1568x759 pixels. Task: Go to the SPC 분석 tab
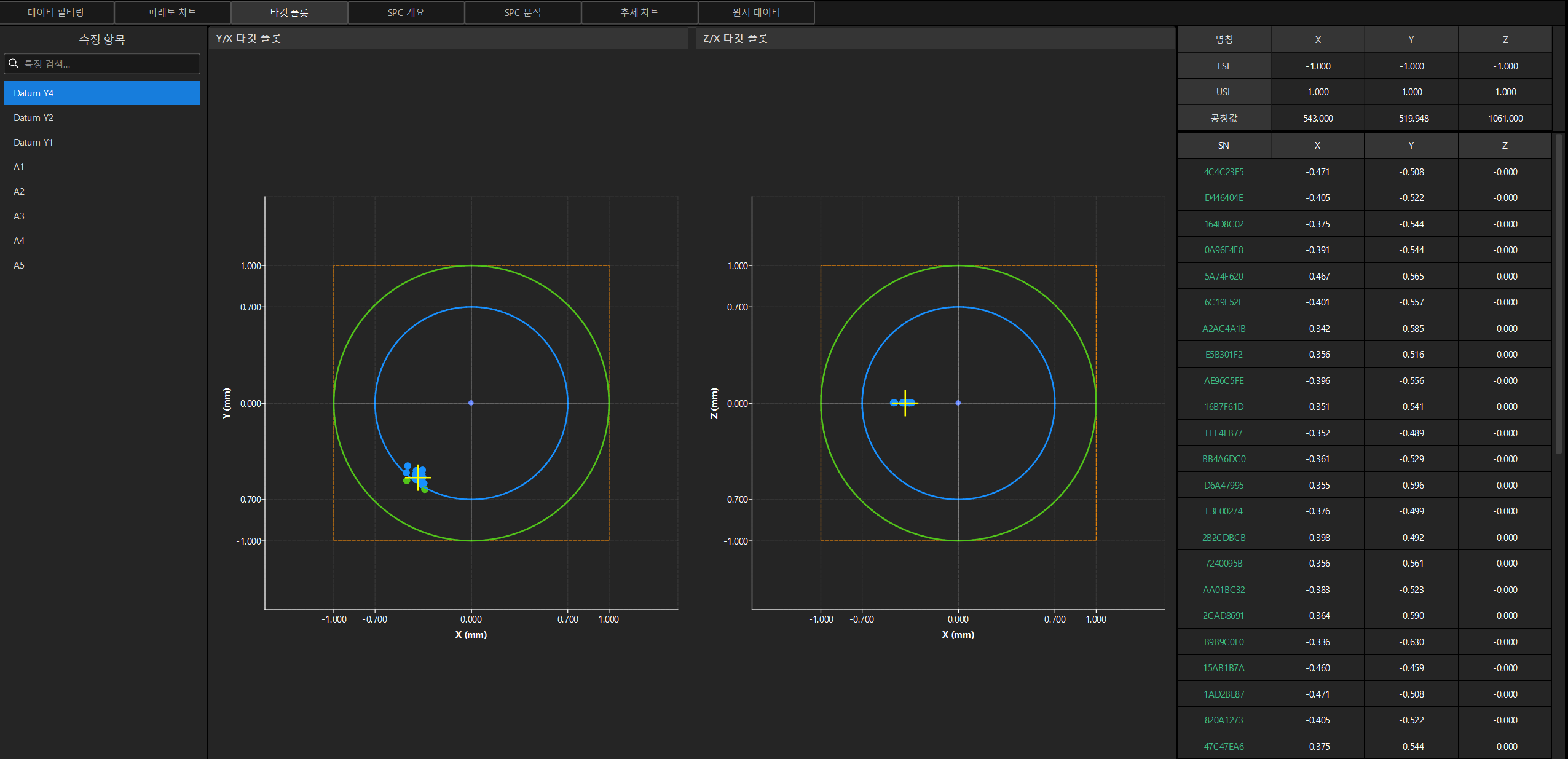[523, 12]
